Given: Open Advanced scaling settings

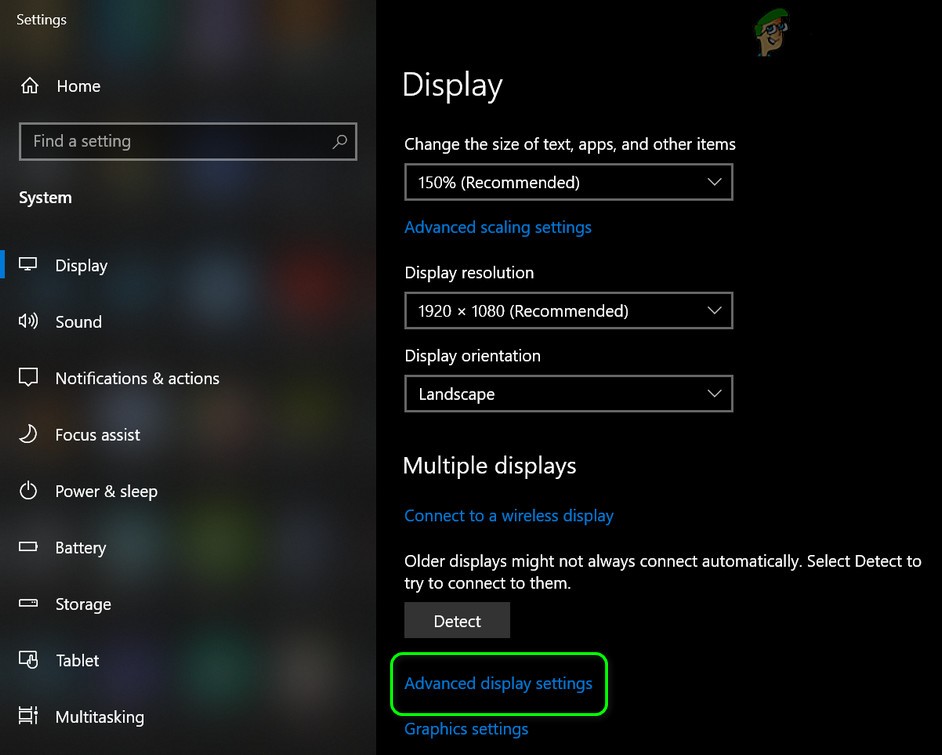Looking at the screenshot, I should click(498, 227).
